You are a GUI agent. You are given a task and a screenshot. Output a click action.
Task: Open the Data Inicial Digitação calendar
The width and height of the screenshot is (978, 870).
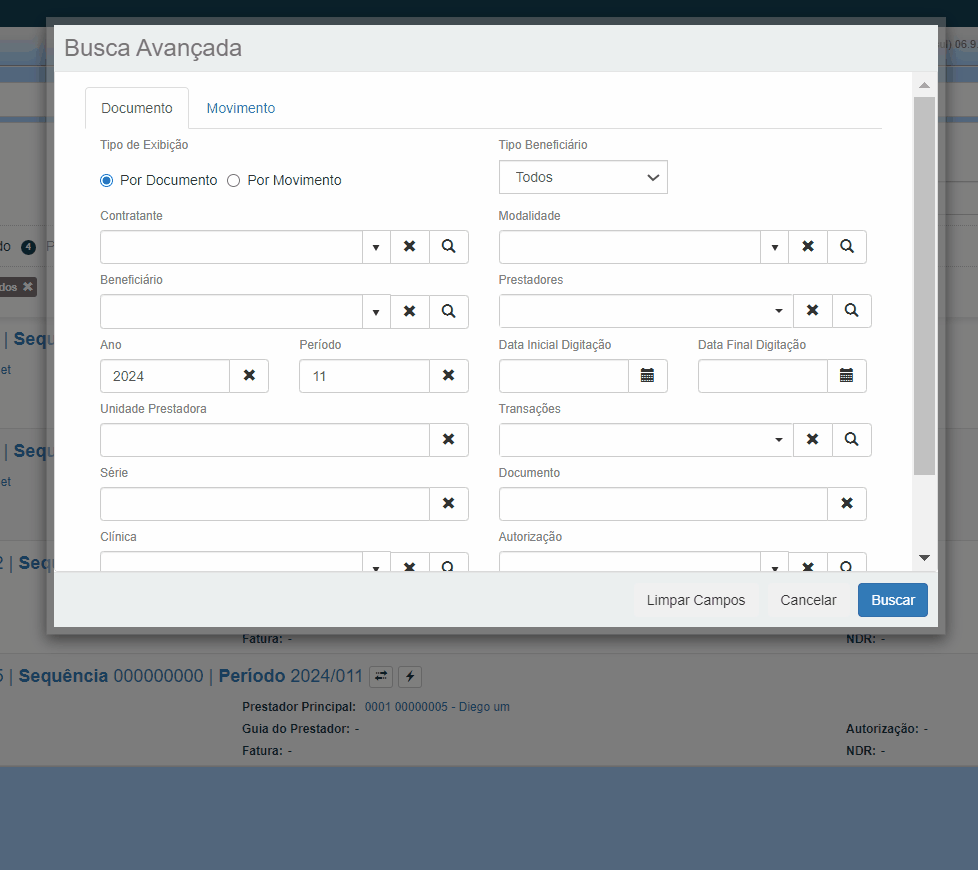click(x=647, y=376)
